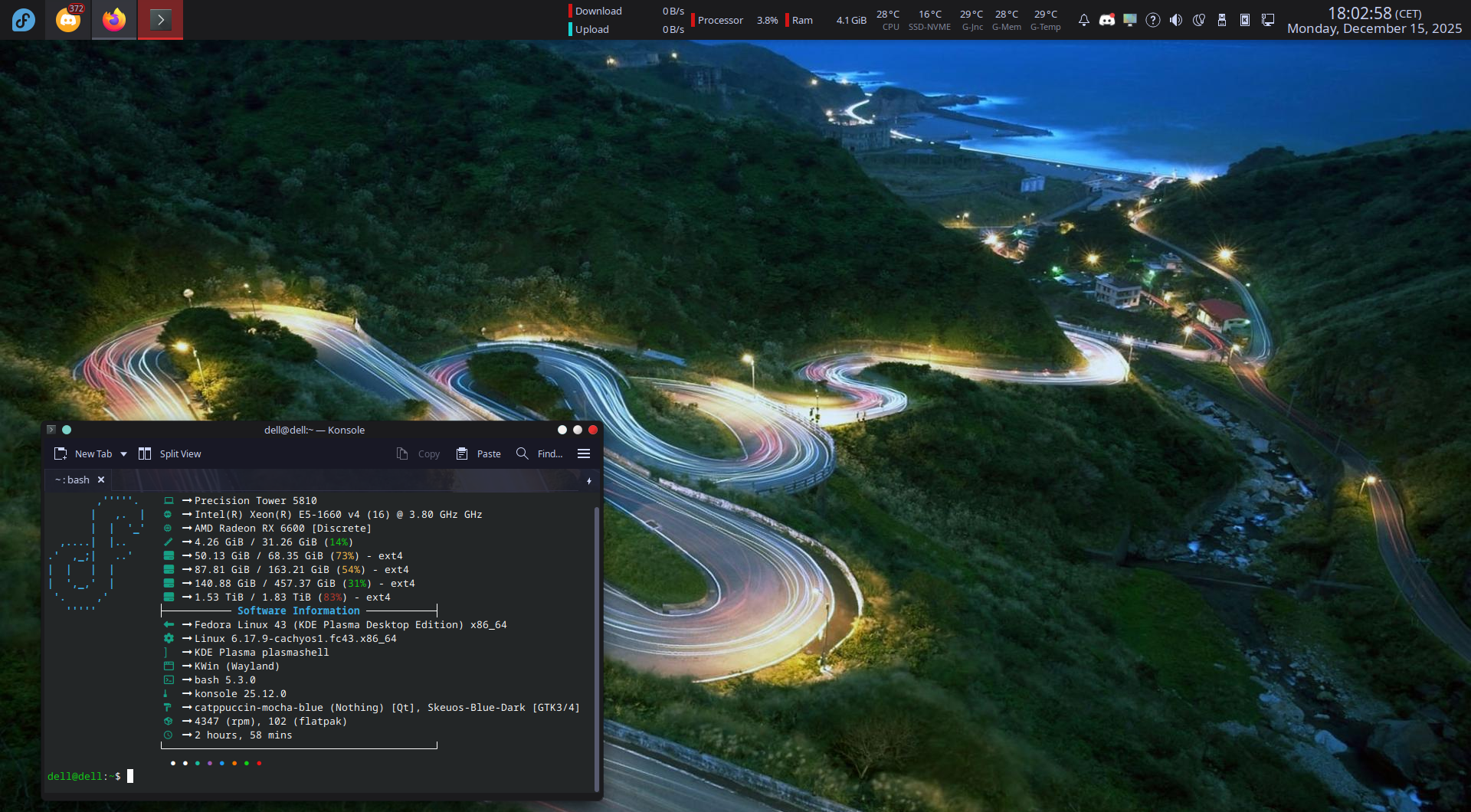The image size is (1471, 812).
Task: Click the Processor usage readout
Action: (x=735, y=20)
